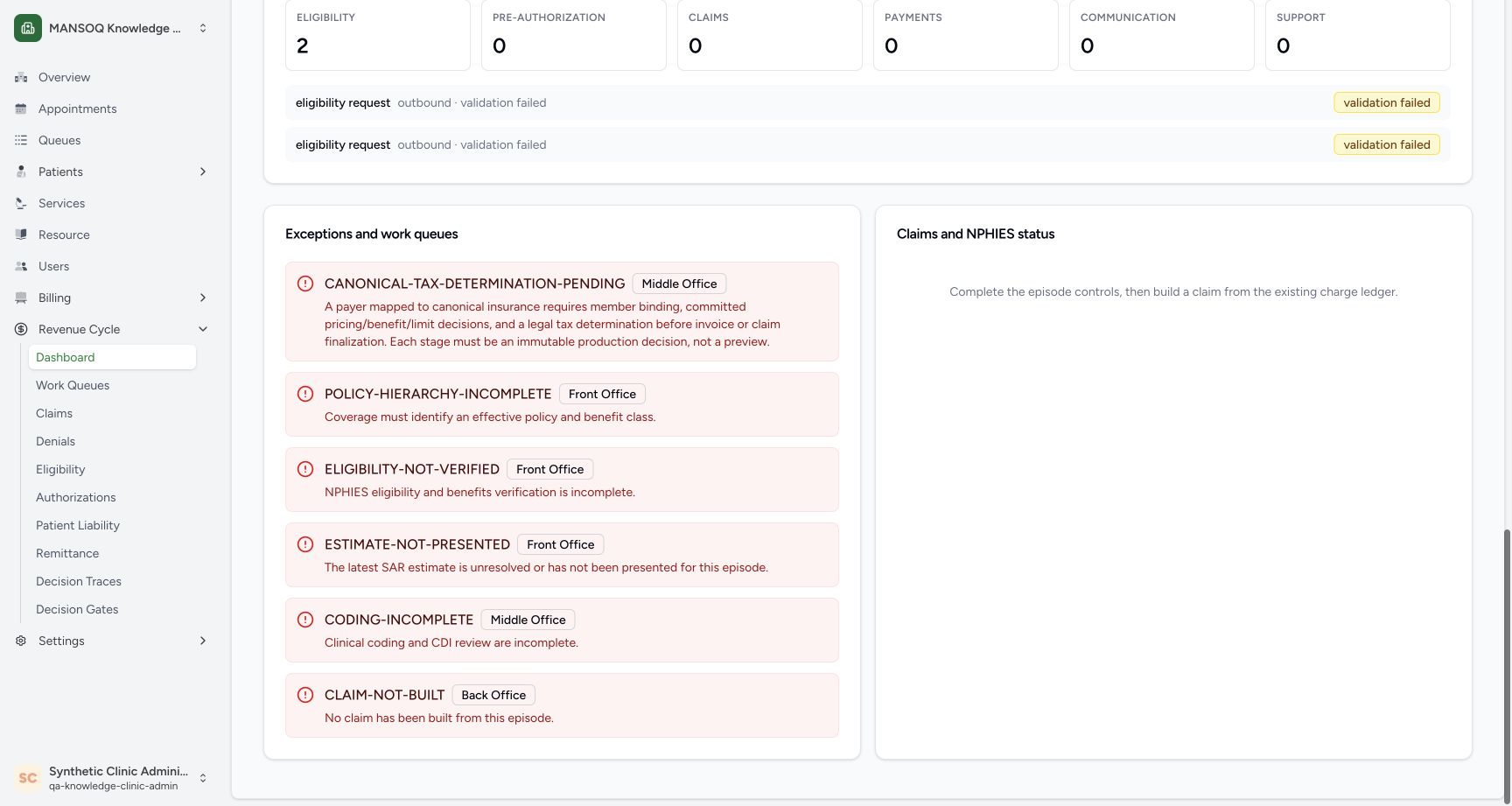Click alert icon on ESTIMATE-NOT-PRESENTED

305,544
